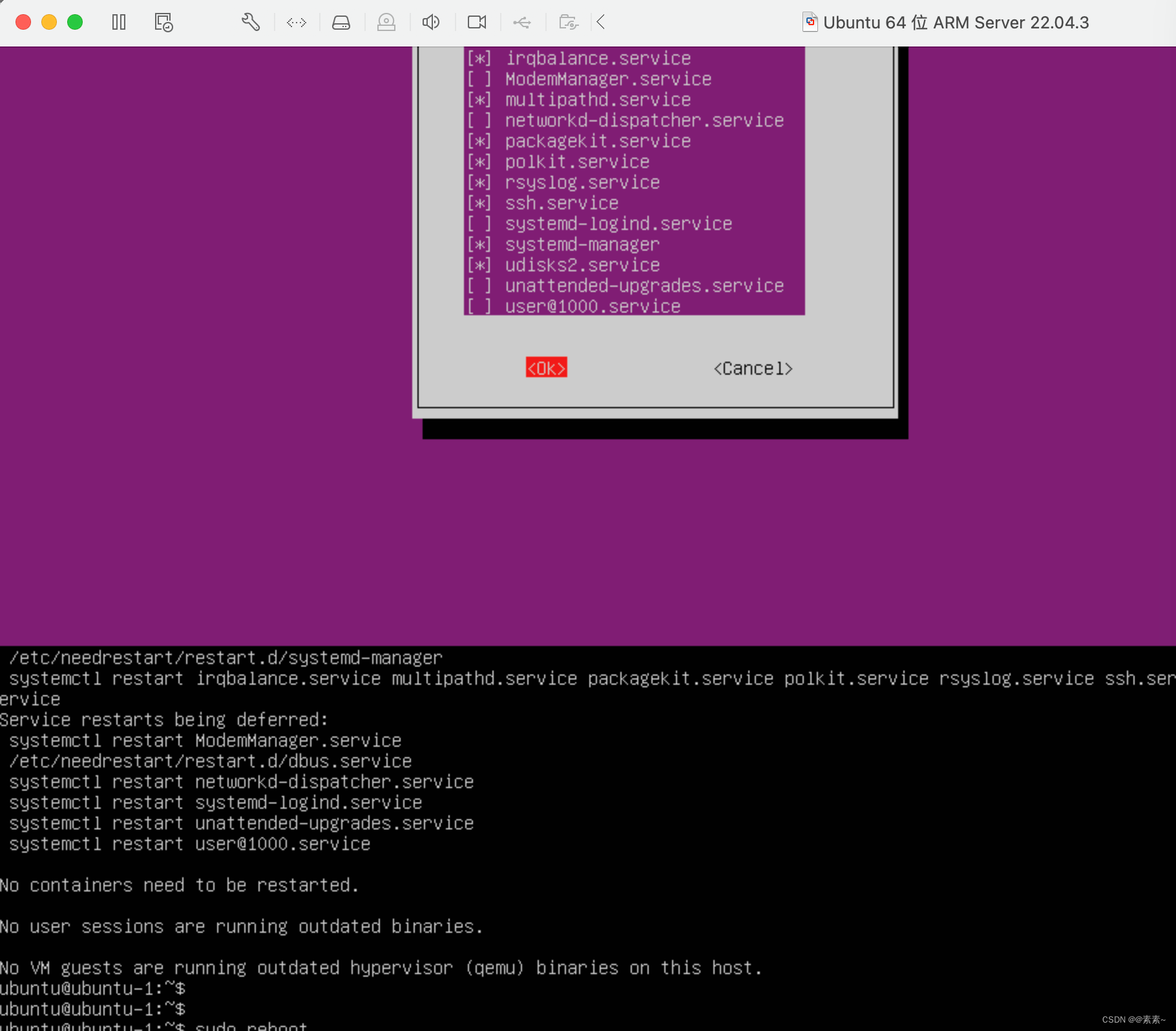
Task: Click the macOS yellow minimize button
Action: 49,23
